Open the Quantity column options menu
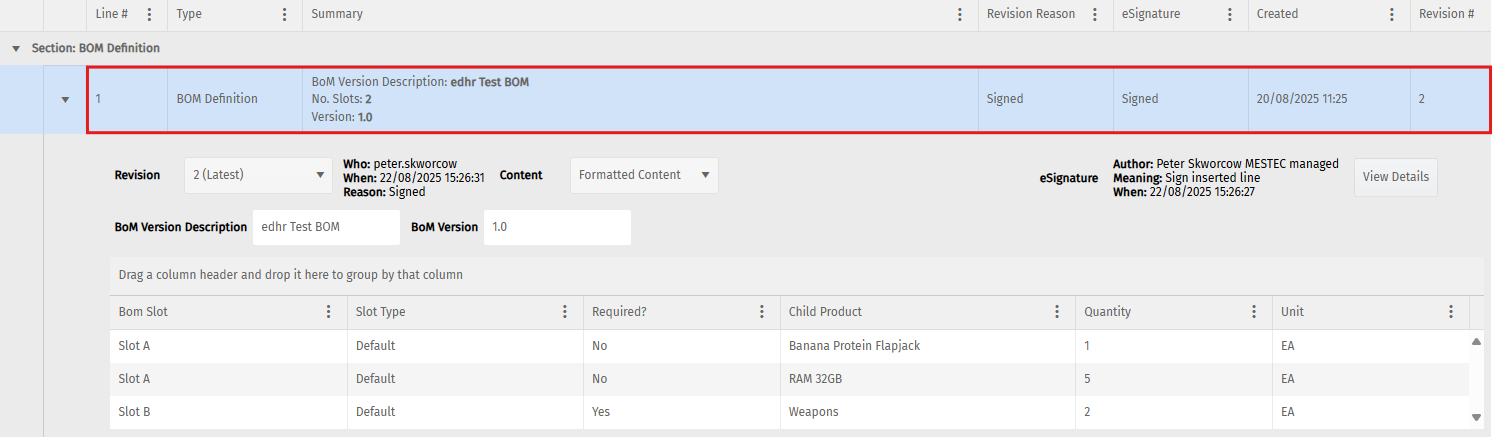Viewport: 1493px width, 437px height. coord(1254,312)
